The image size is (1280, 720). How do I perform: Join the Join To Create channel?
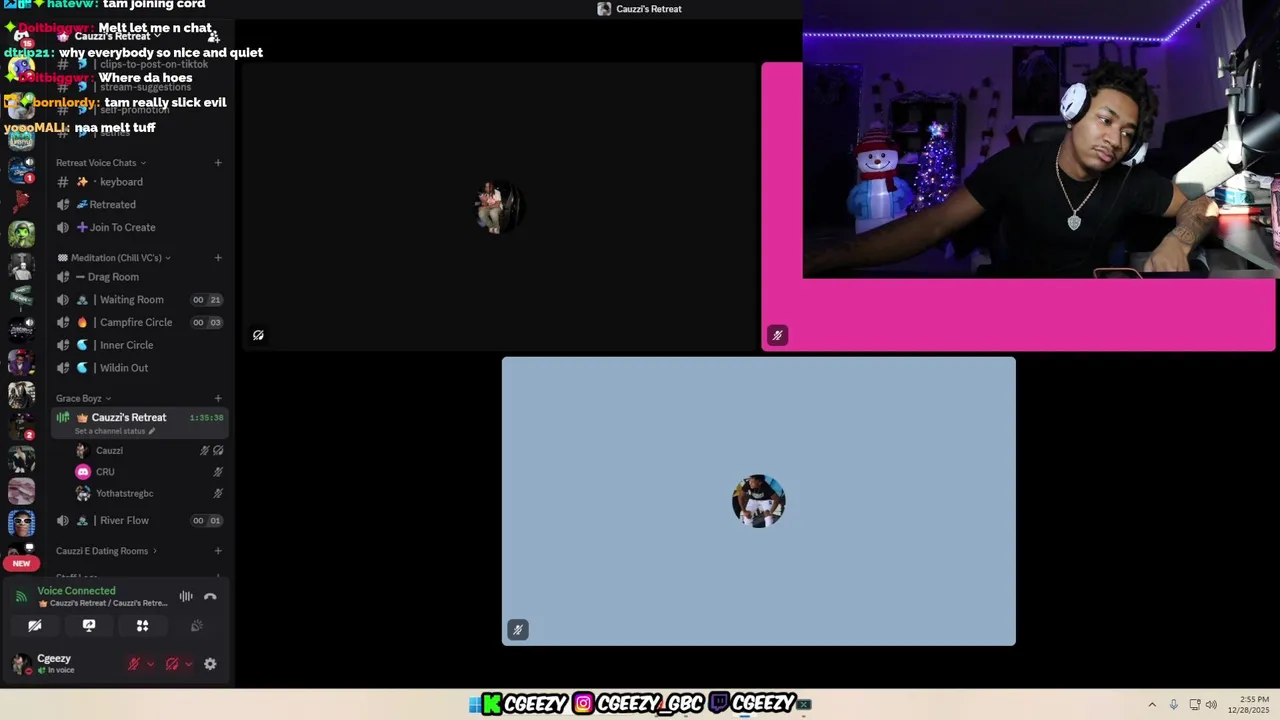(140, 228)
